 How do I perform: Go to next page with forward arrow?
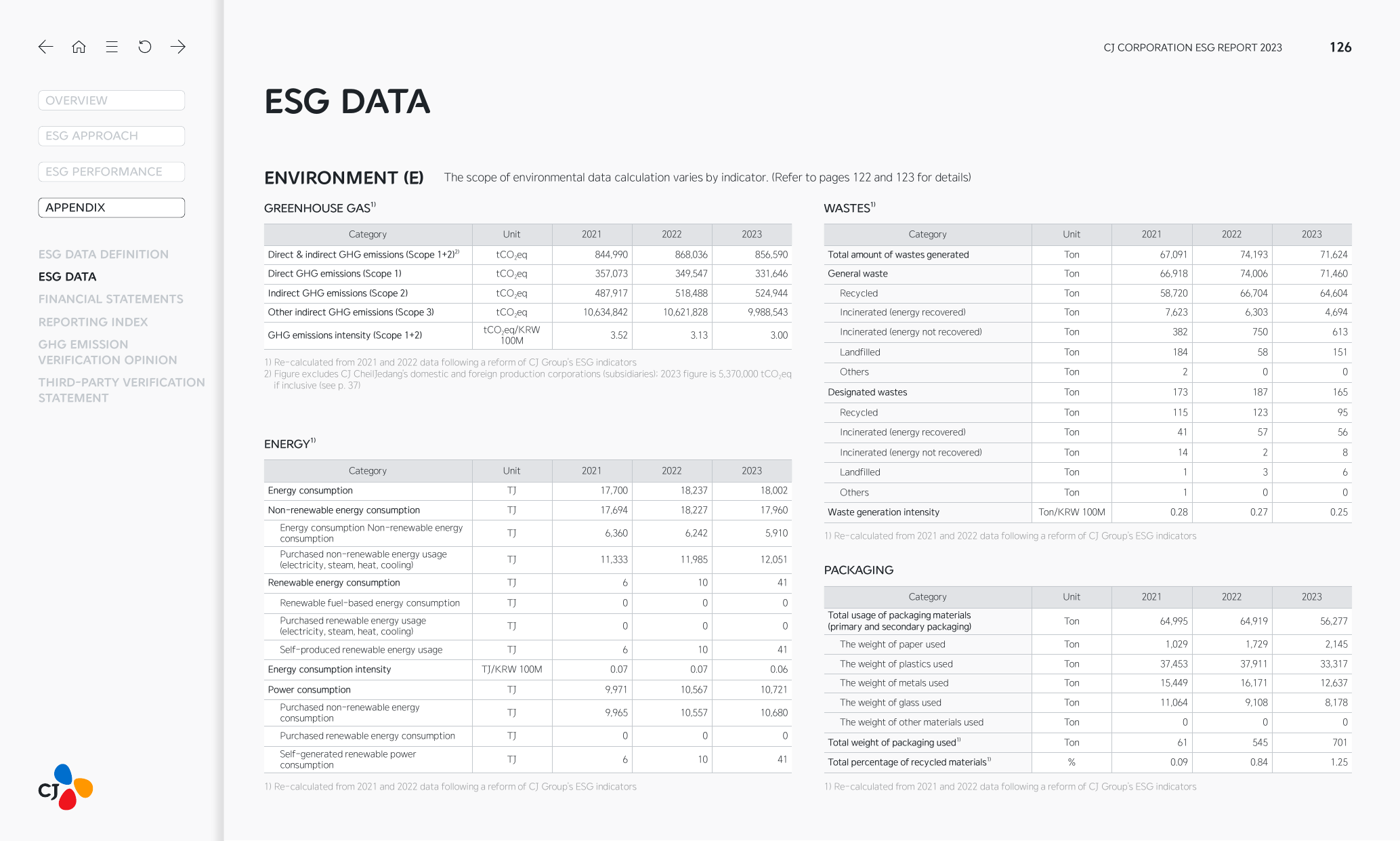click(178, 47)
